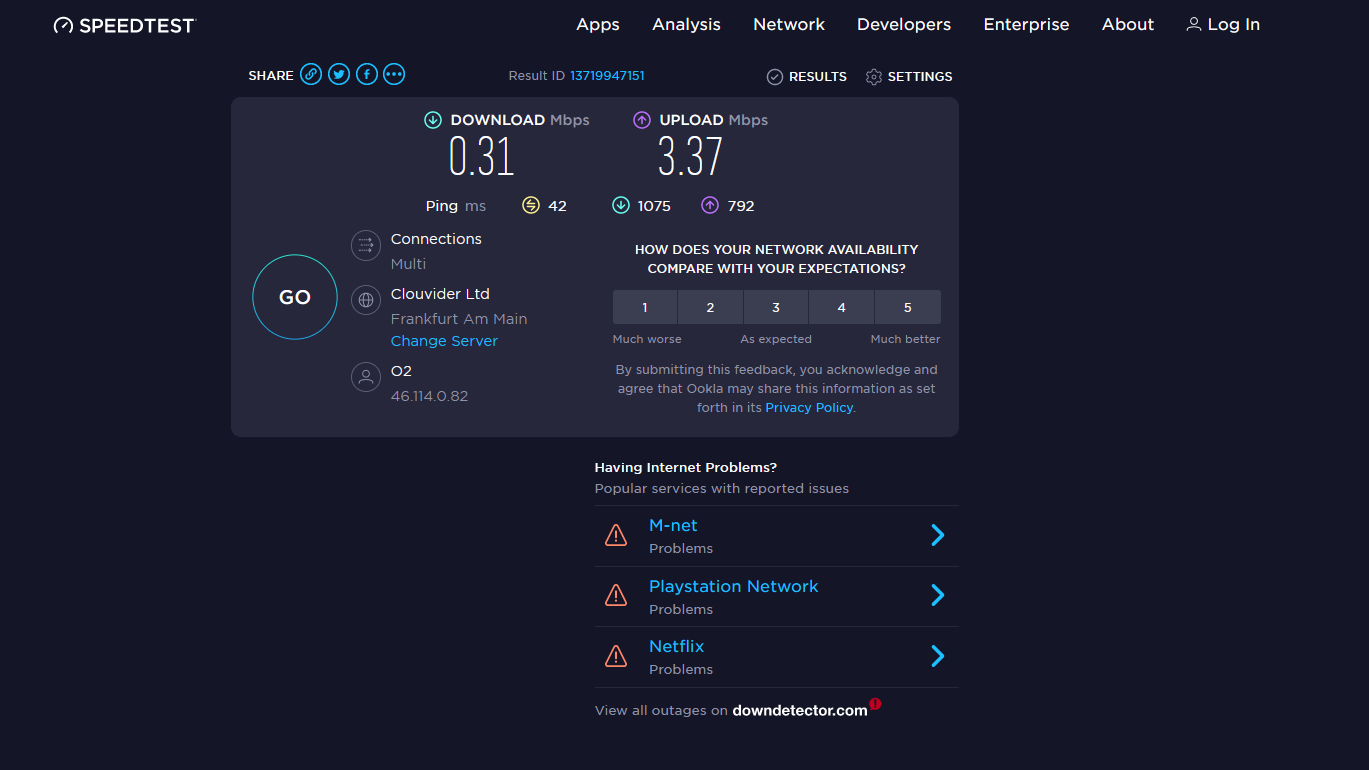This screenshot has height=770, width=1369.
Task: Open the Network menu
Action: (789, 25)
